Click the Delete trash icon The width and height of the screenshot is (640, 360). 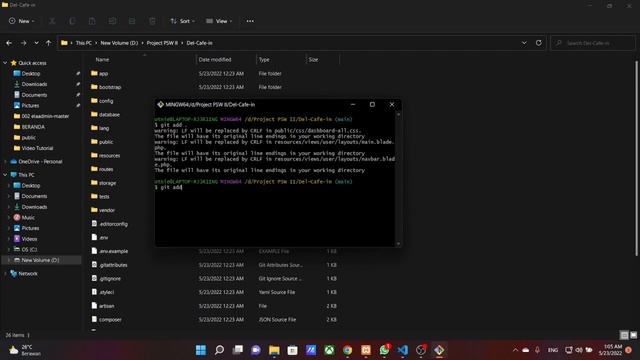(x=152, y=21)
